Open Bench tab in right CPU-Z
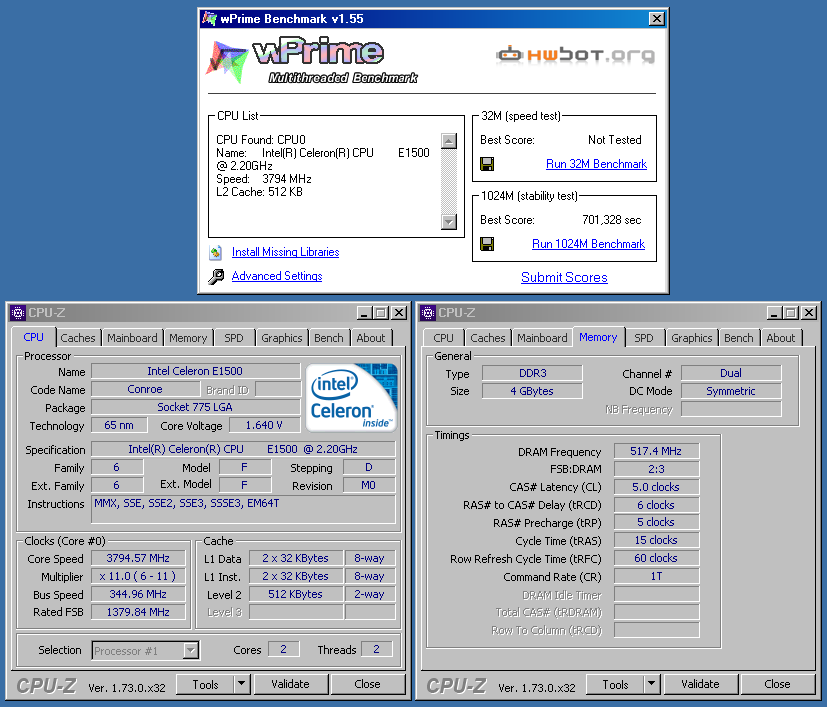827x707 pixels. [738, 338]
